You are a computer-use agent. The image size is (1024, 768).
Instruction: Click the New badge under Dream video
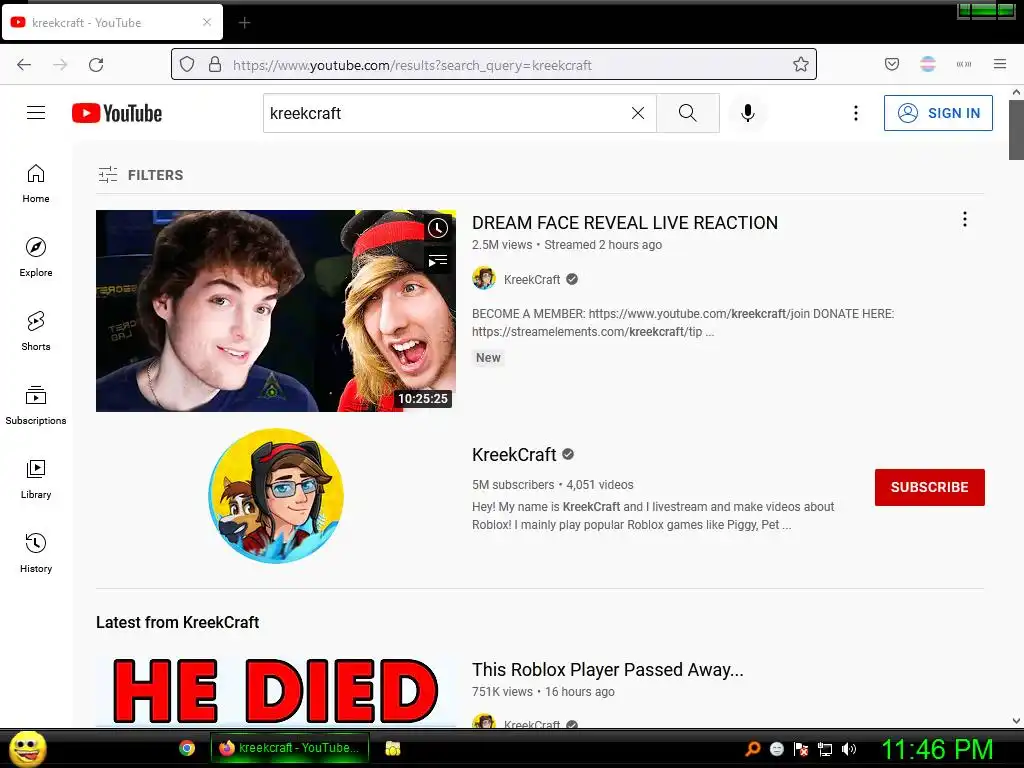click(488, 358)
